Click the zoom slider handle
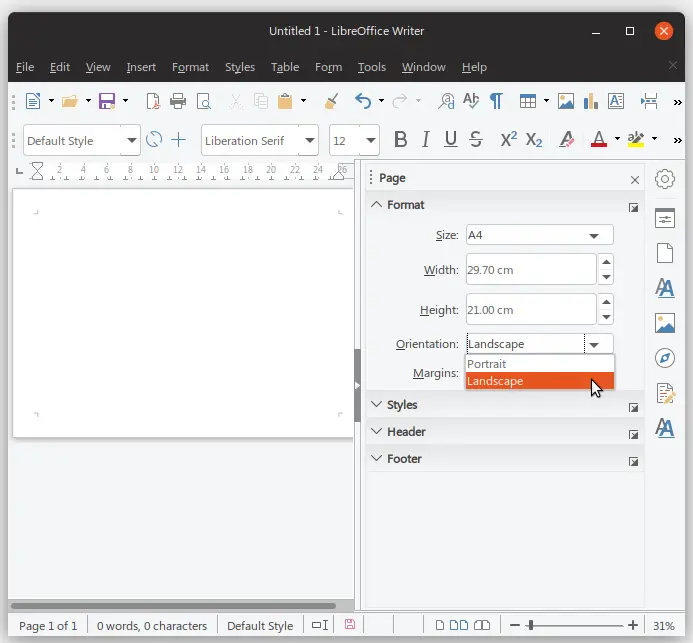This screenshot has width=693, height=643. pyautogui.click(x=530, y=626)
